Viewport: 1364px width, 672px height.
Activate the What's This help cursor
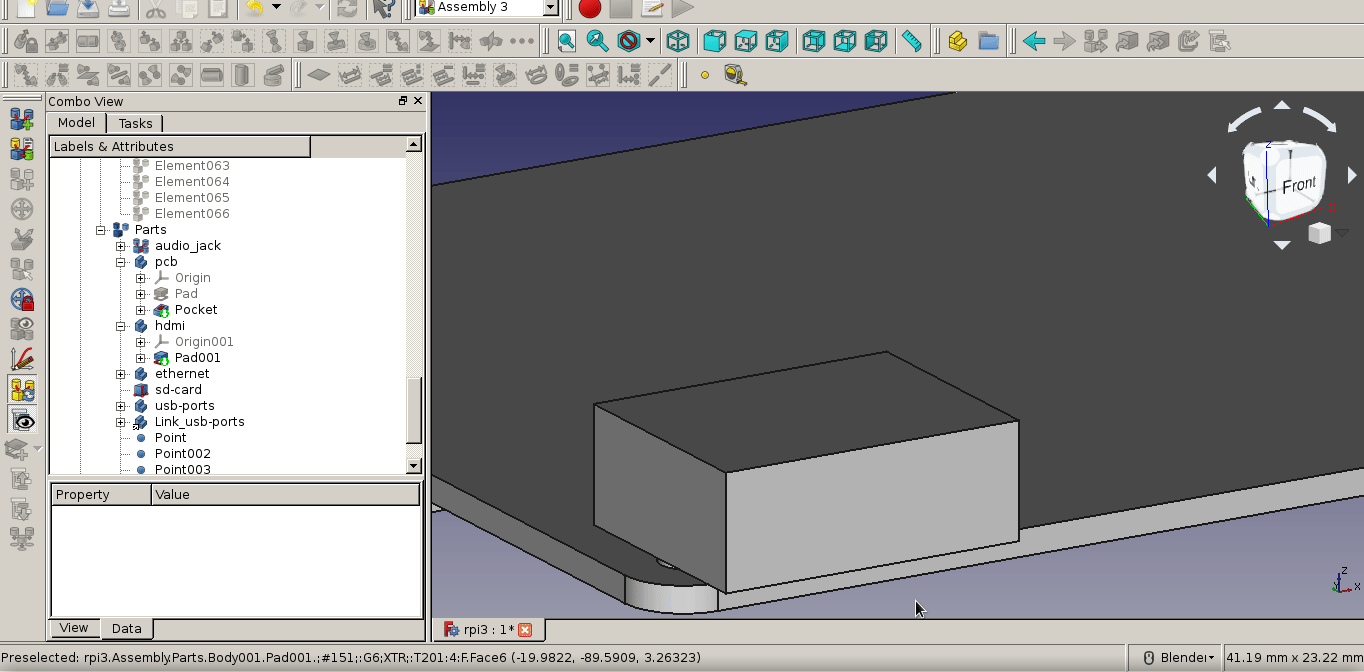385,9
